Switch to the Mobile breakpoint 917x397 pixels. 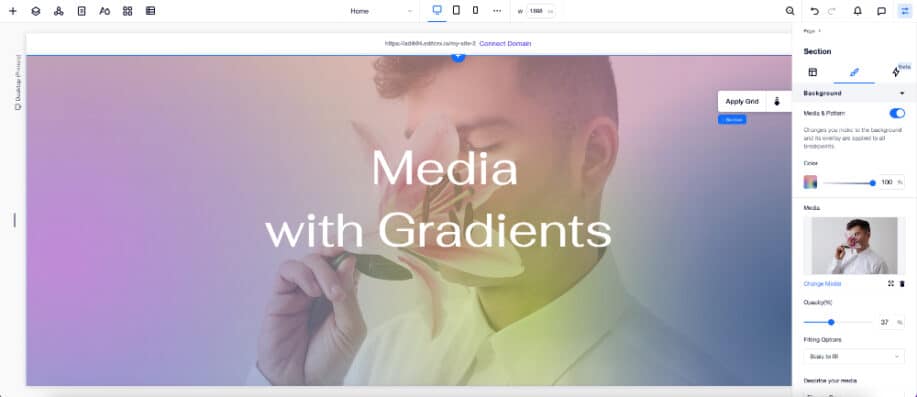pyautogui.click(x=475, y=10)
